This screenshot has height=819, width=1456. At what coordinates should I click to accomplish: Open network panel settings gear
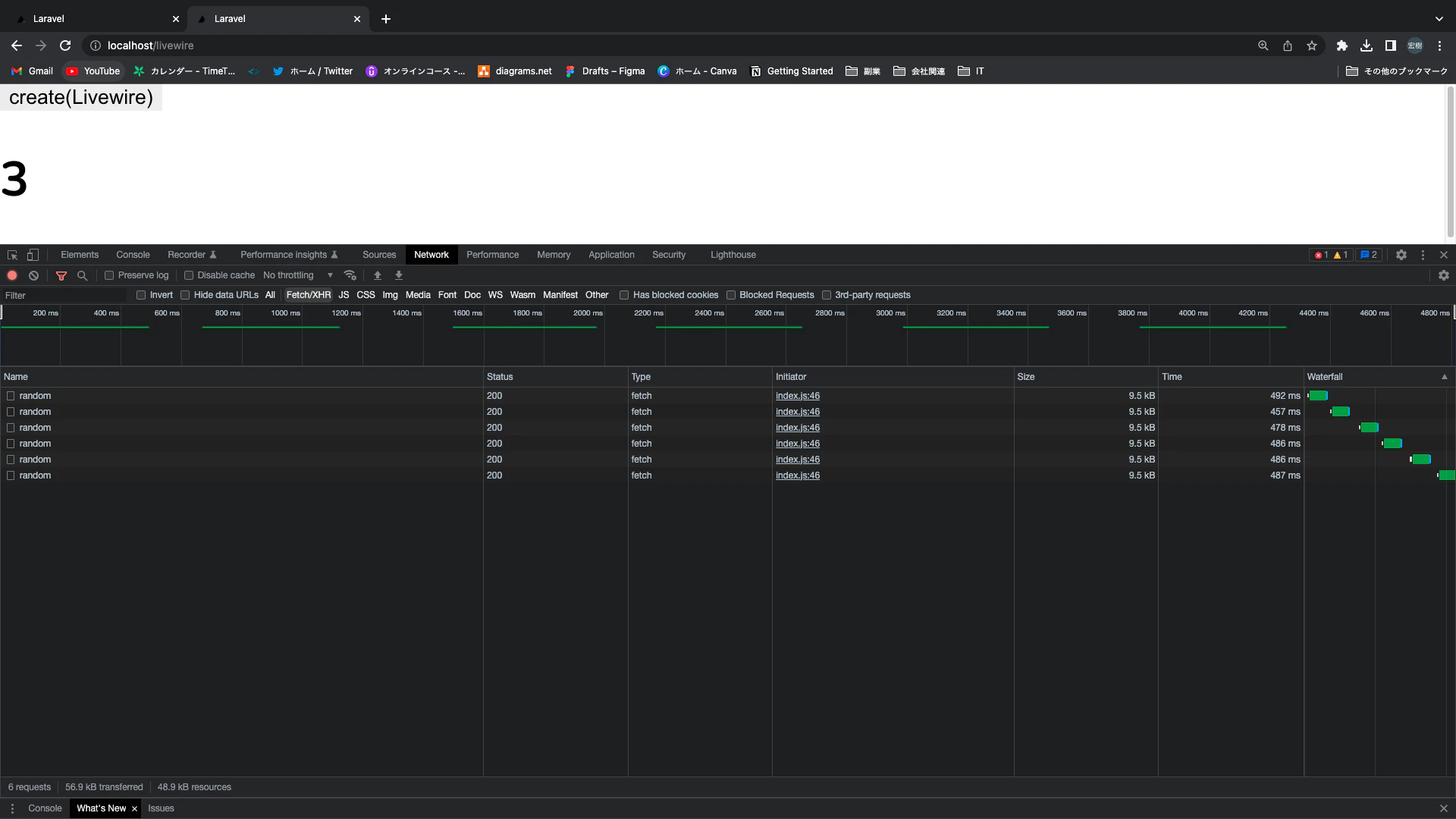1444,275
